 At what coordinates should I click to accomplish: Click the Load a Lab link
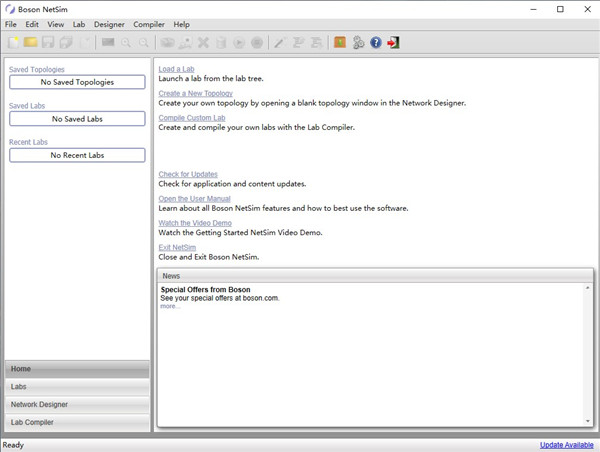click(176, 69)
